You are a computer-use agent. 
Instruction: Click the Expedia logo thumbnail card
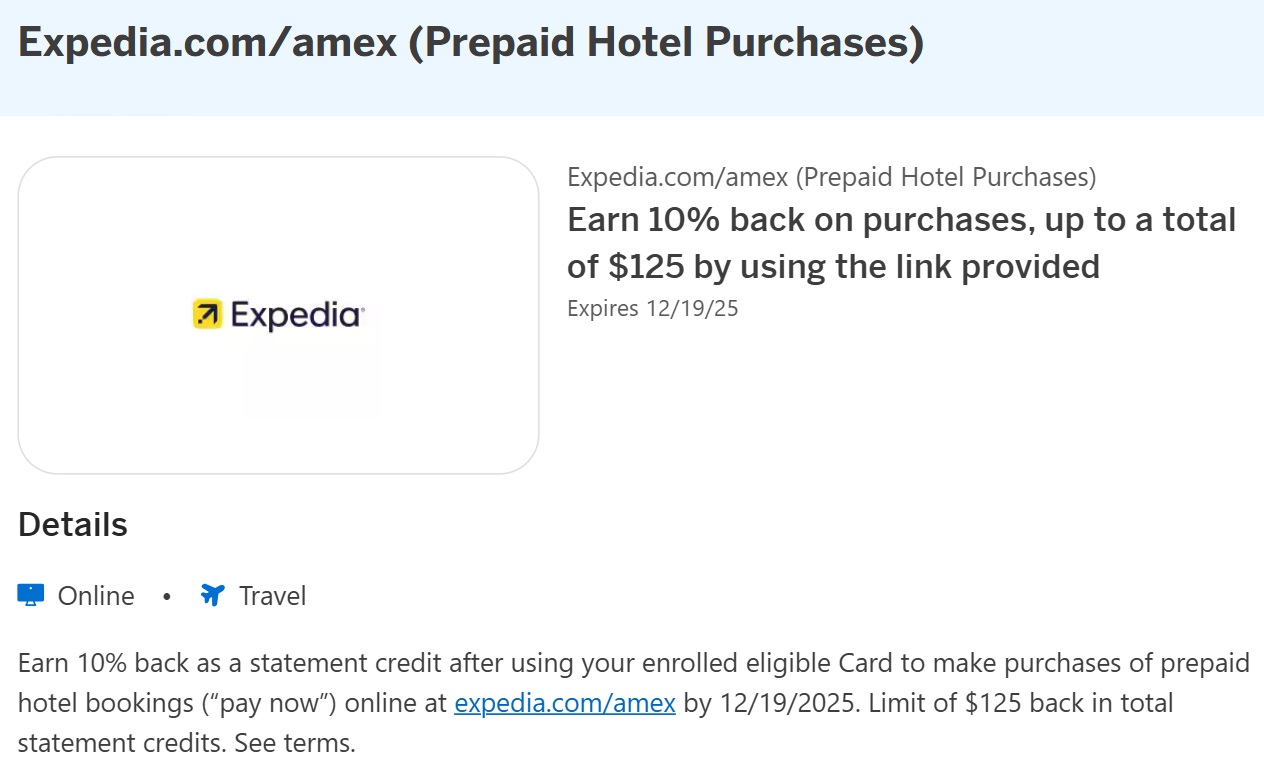tap(279, 315)
